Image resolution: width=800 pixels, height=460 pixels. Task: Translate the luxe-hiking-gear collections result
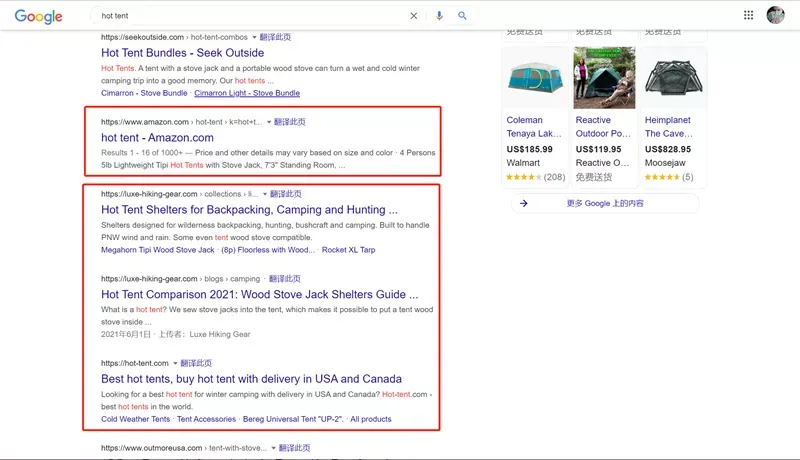(286, 194)
